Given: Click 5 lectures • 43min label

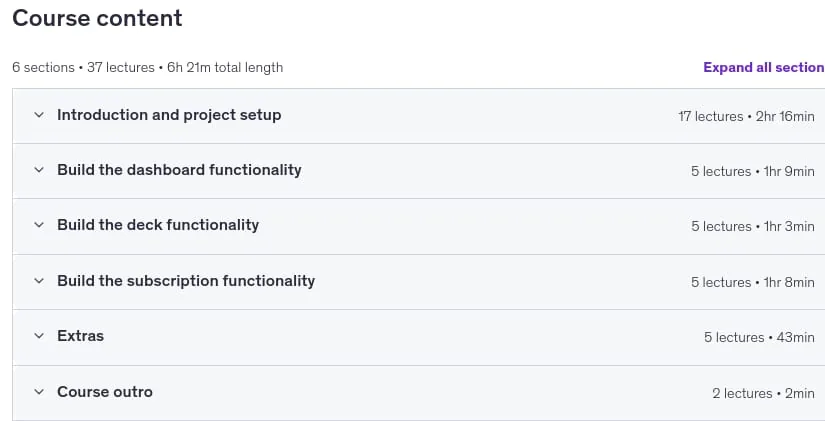Looking at the screenshot, I should tap(759, 337).
